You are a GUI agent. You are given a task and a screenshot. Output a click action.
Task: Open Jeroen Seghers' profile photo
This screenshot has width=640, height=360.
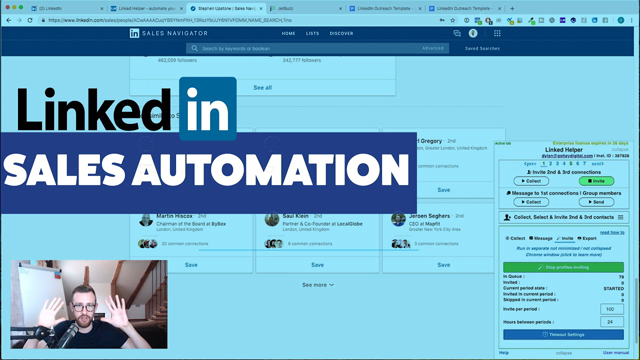click(x=398, y=220)
